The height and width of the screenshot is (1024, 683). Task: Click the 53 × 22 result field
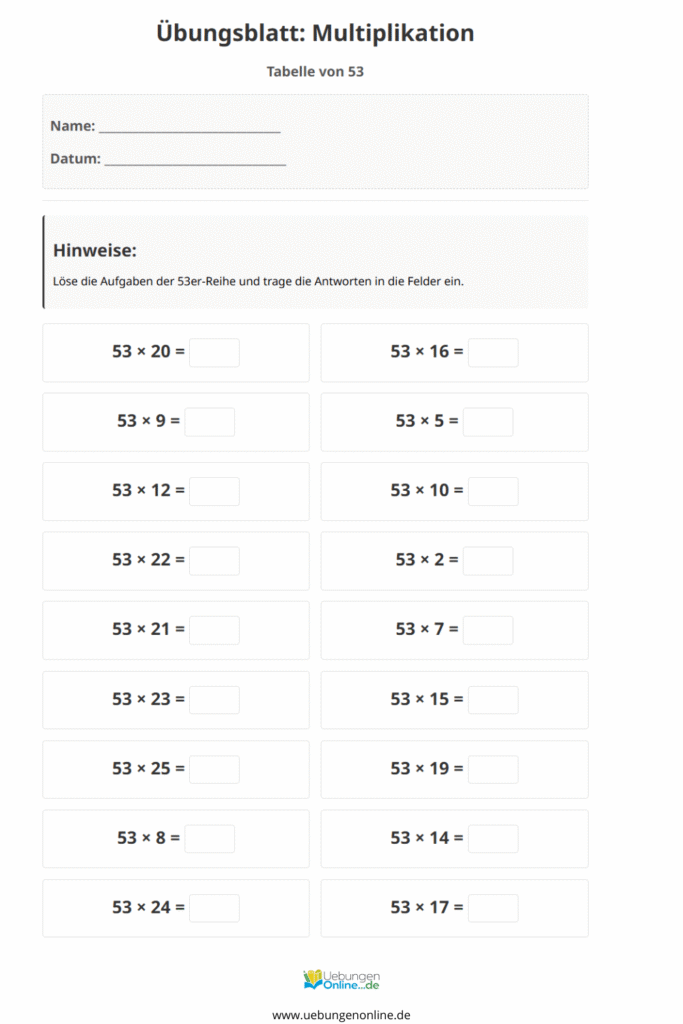[x=214, y=561]
